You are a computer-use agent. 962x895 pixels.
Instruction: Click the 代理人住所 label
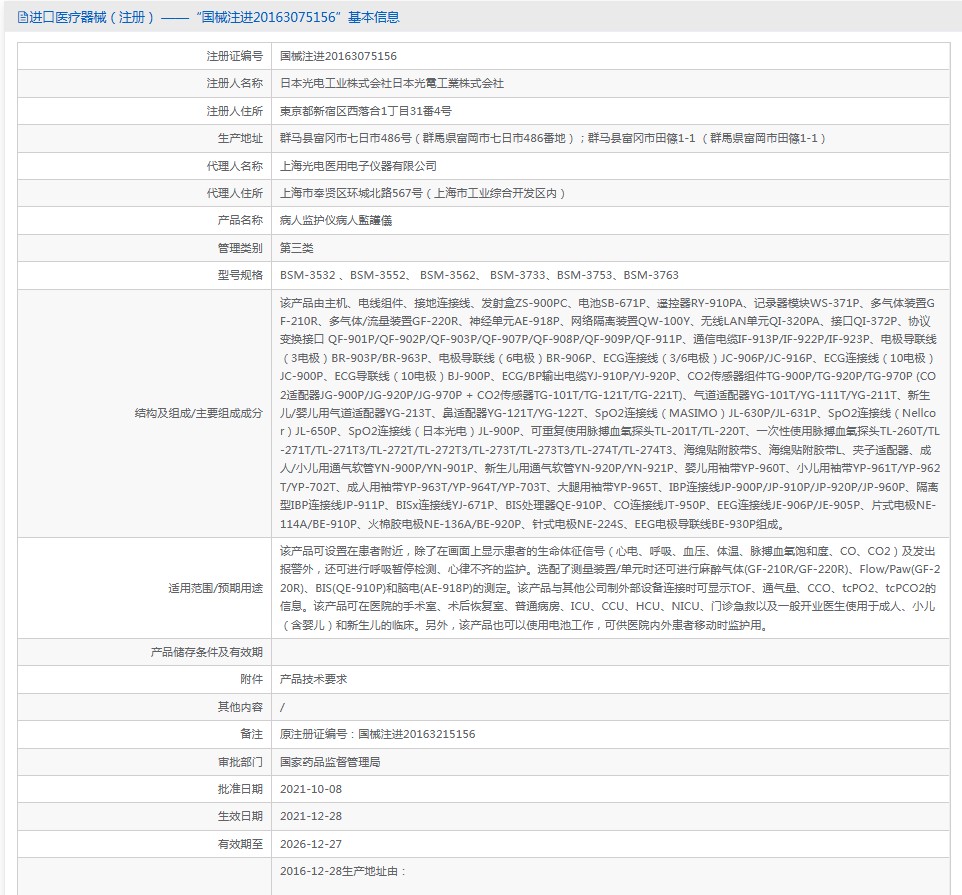234,193
